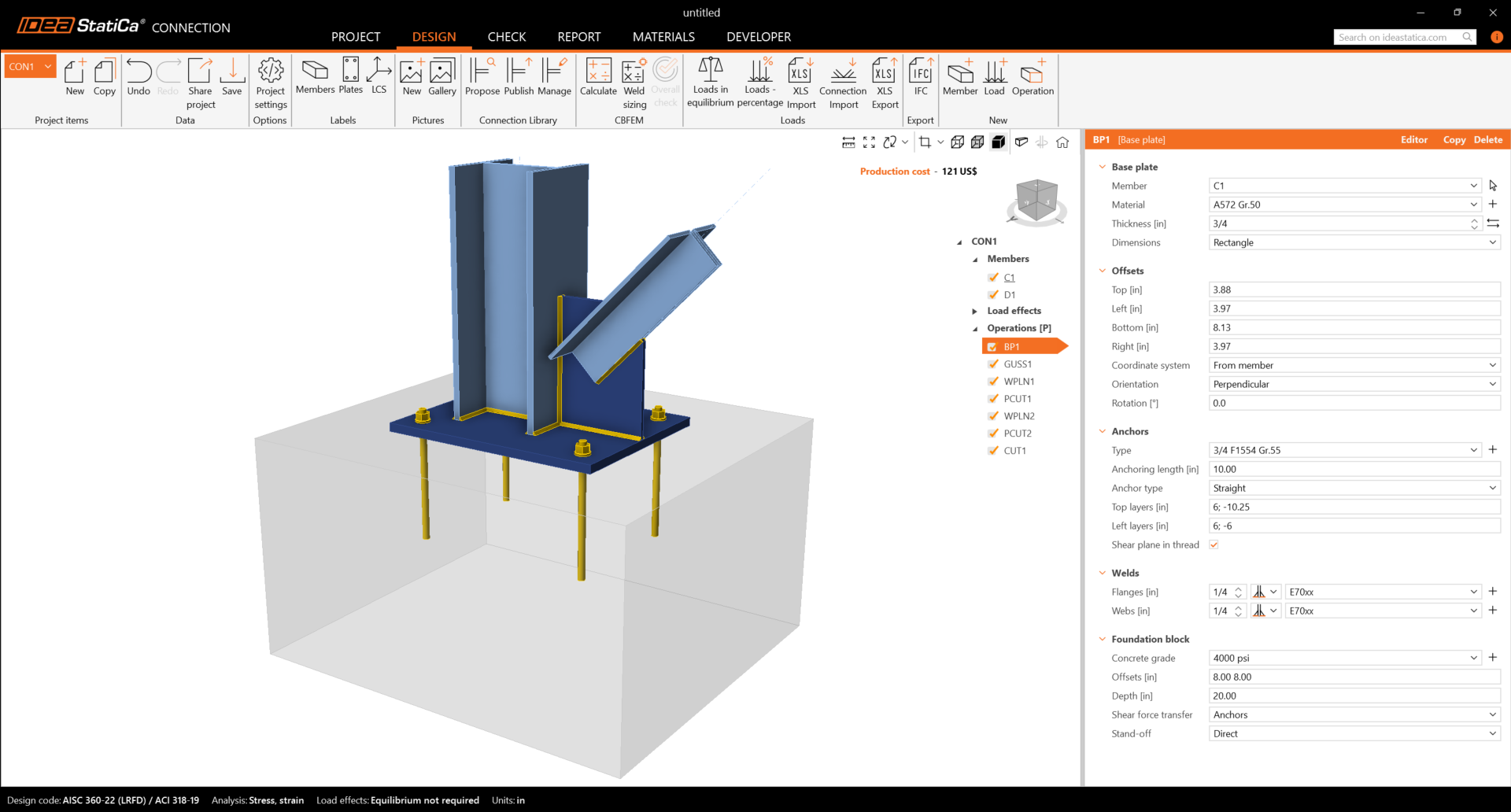This screenshot has width=1511, height=812.
Task: Click the home view icon in viewport
Action: click(x=1062, y=142)
